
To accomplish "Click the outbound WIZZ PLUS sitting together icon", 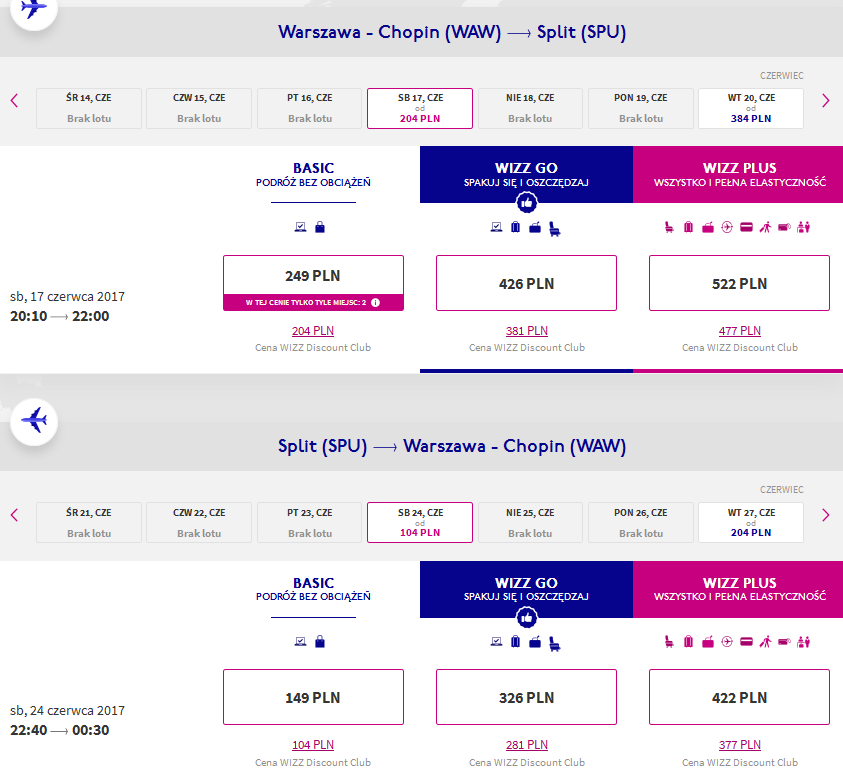I will pyautogui.click(x=803, y=227).
